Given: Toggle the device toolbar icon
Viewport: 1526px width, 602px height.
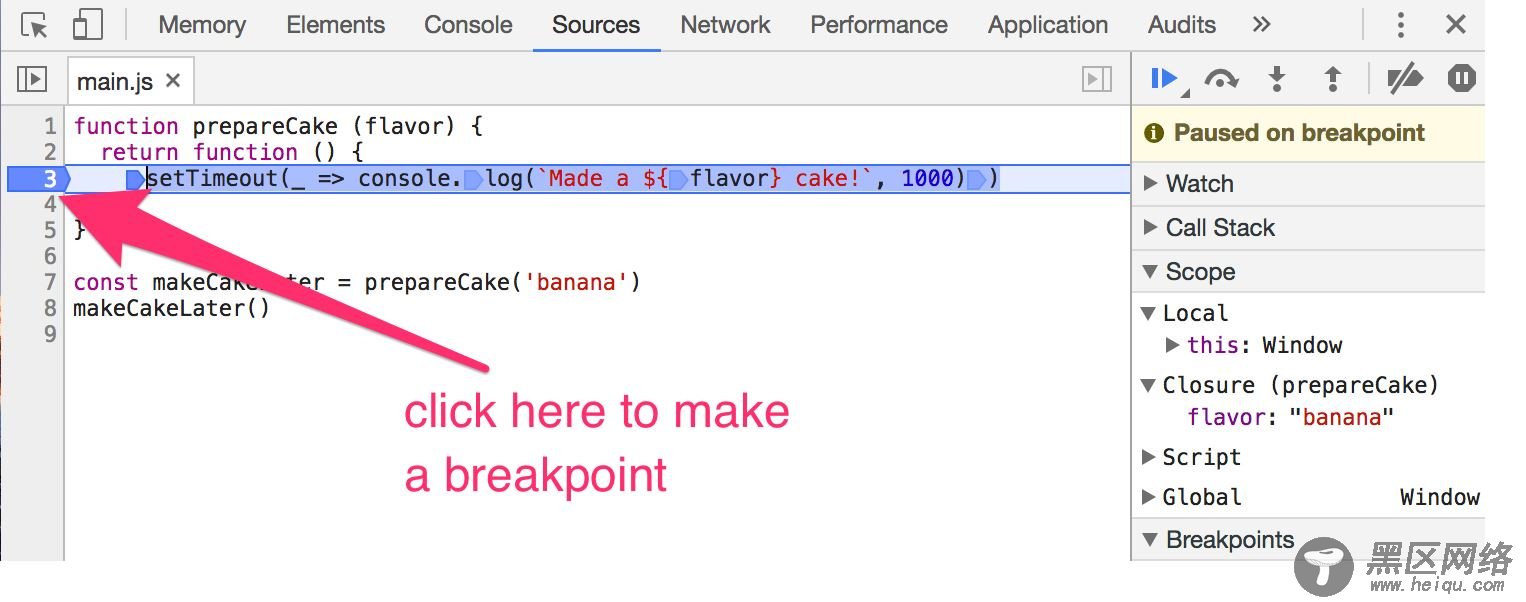Looking at the screenshot, I should click(x=88, y=25).
